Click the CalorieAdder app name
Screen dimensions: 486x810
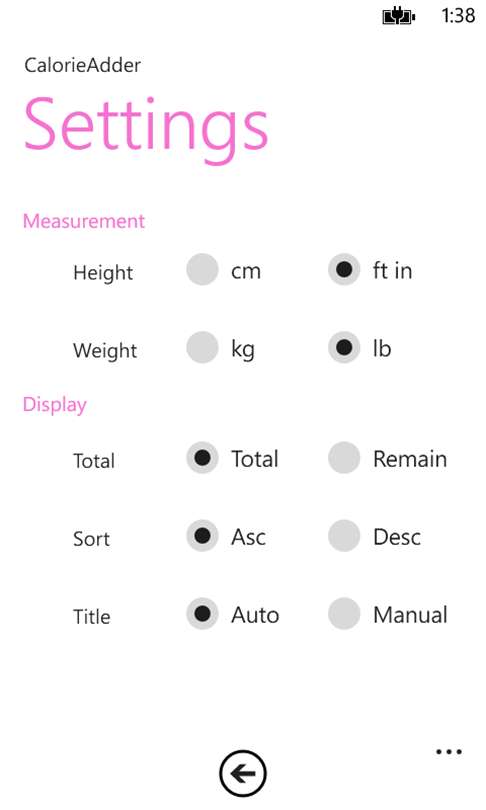[83, 65]
